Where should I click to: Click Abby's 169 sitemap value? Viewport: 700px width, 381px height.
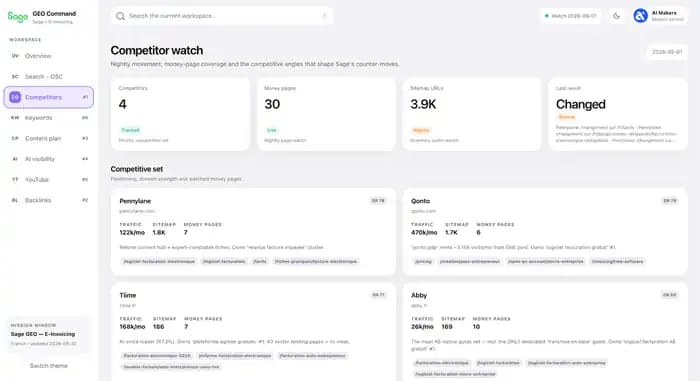click(x=447, y=327)
